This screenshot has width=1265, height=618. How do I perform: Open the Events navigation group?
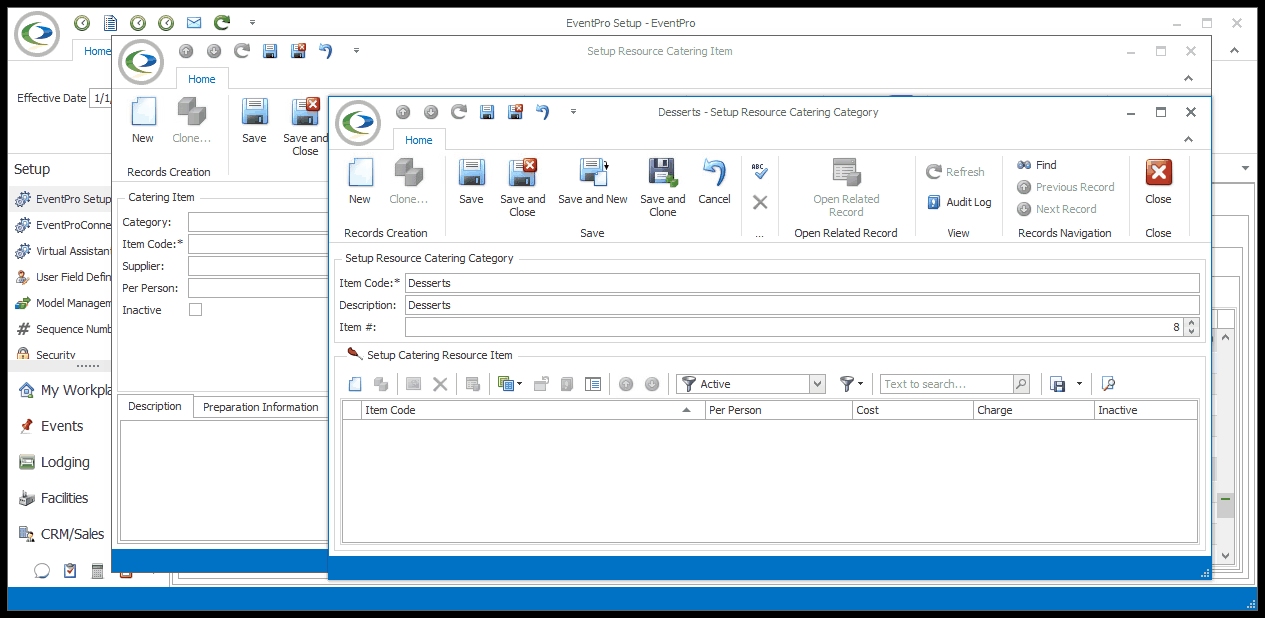pos(62,426)
